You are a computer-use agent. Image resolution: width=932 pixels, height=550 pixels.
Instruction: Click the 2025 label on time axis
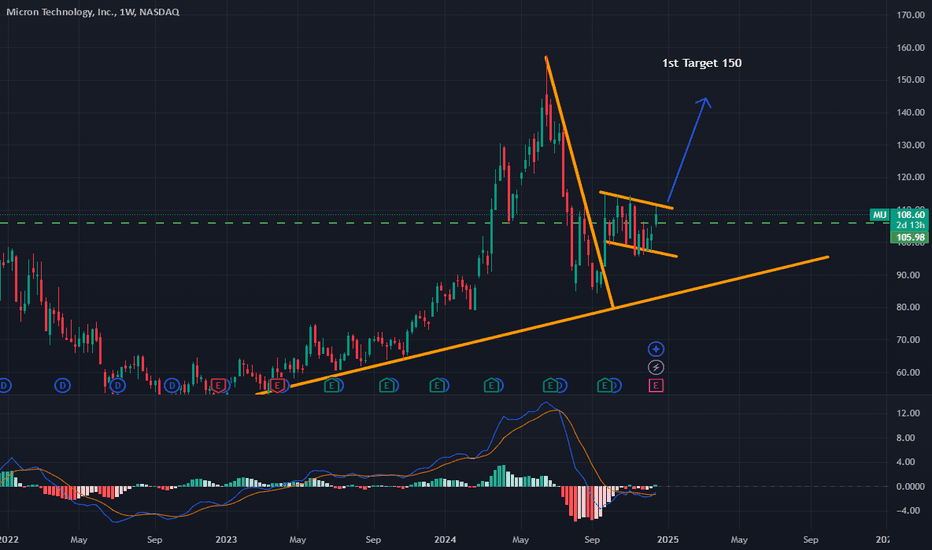pos(667,540)
